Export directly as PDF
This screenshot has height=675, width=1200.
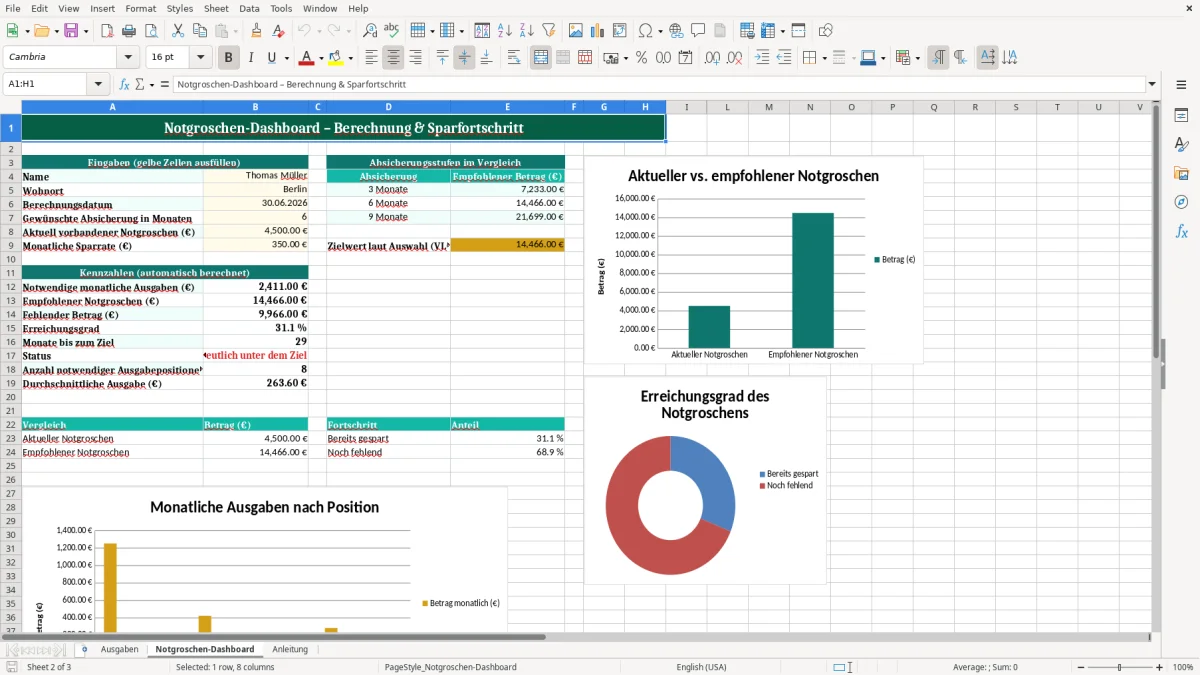pyautogui.click(x=105, y=31)
